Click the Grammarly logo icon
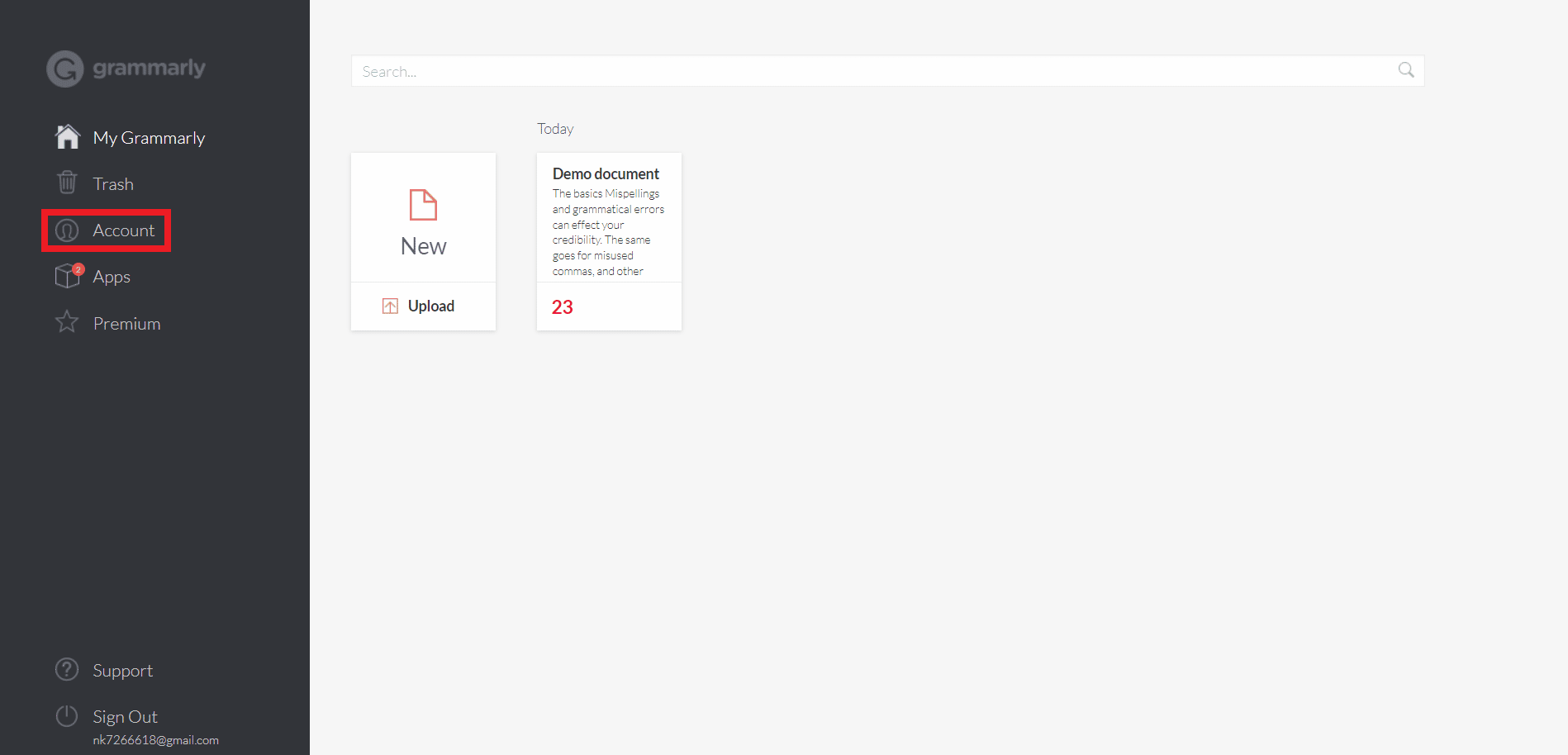This screenshot has height=755, width=1568. [65, 69]
